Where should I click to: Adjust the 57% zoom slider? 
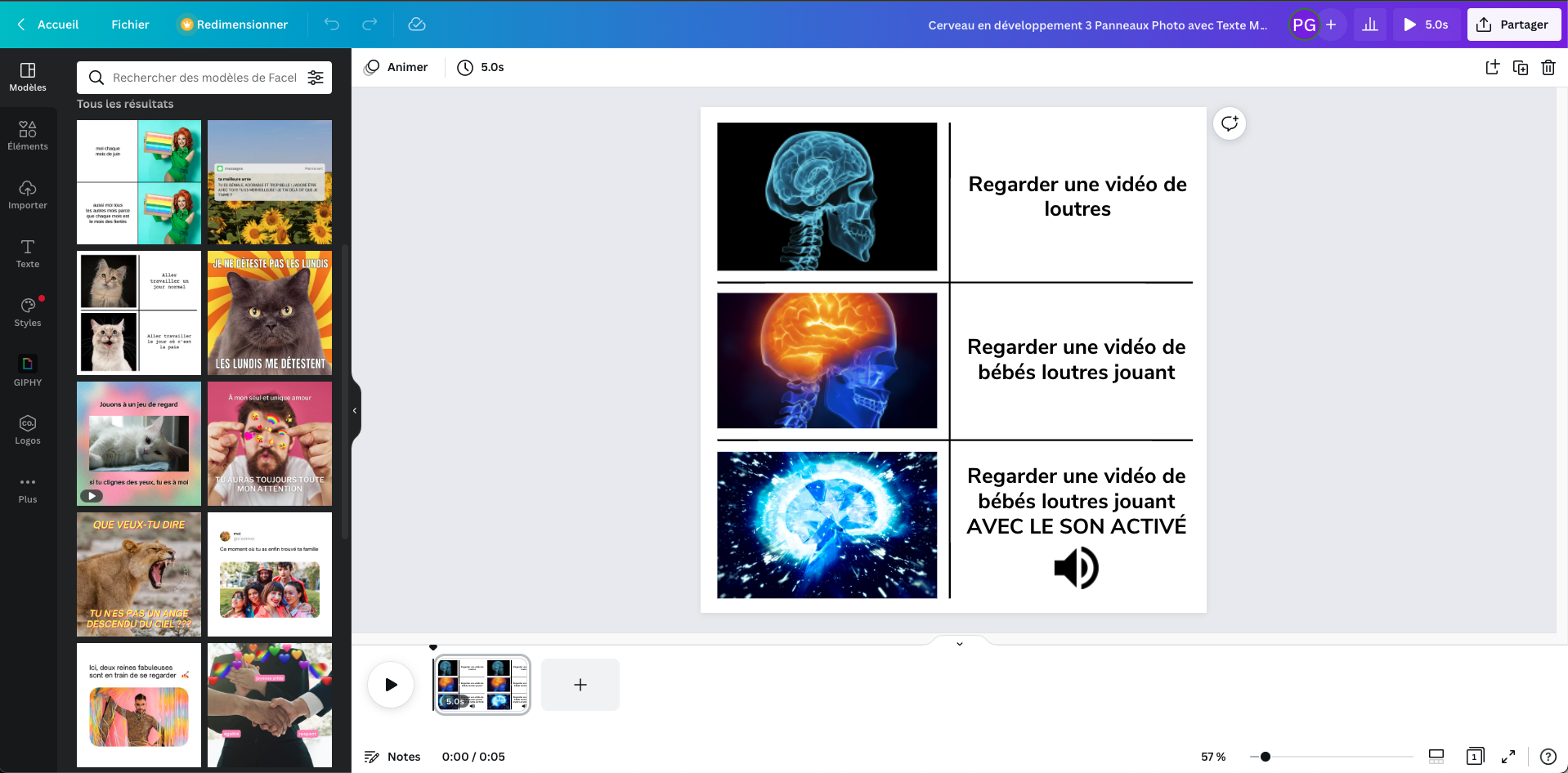point(1266,756)
